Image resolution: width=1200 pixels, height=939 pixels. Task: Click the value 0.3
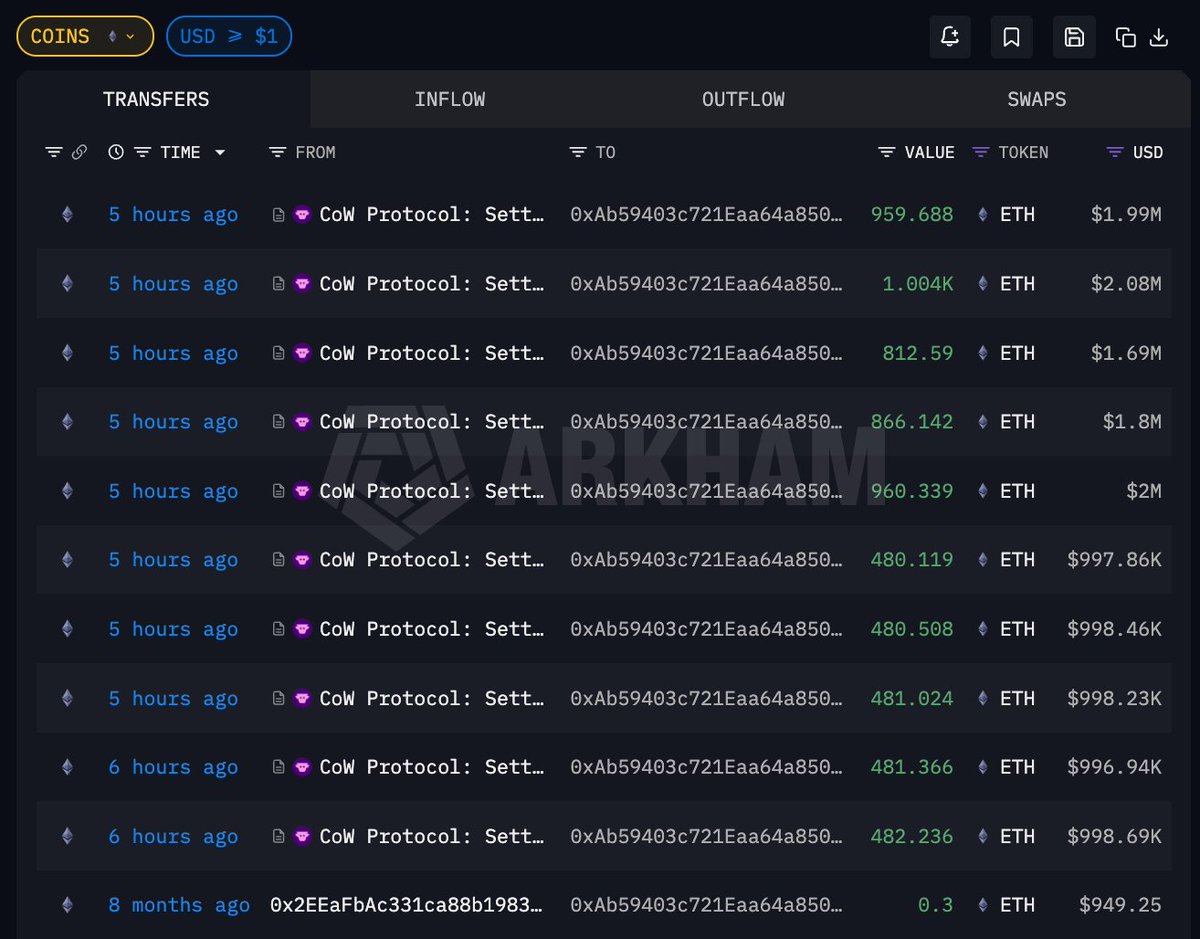pyautogui.click(x=936, y=905)
